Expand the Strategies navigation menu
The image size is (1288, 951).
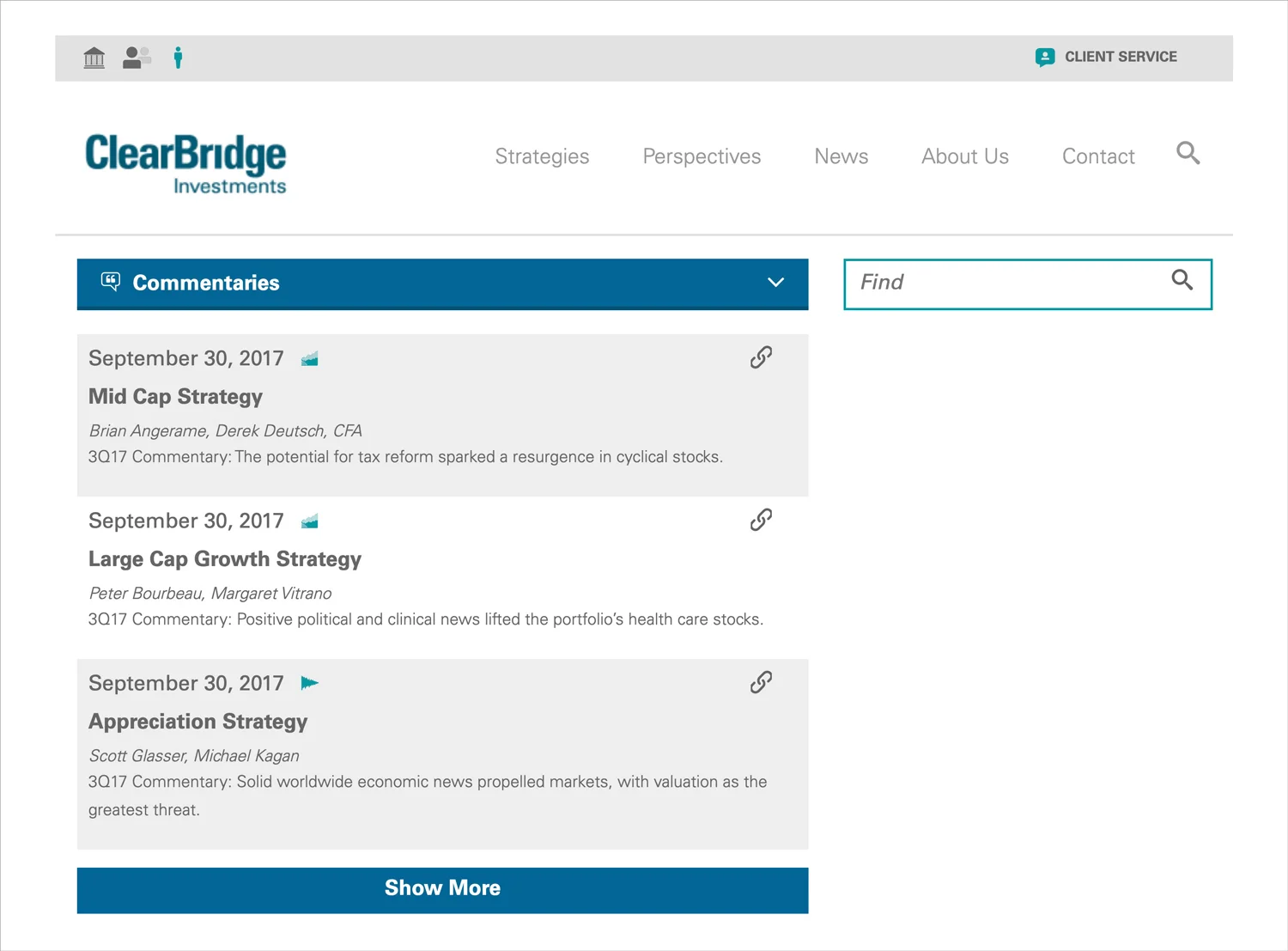(542, 156)
